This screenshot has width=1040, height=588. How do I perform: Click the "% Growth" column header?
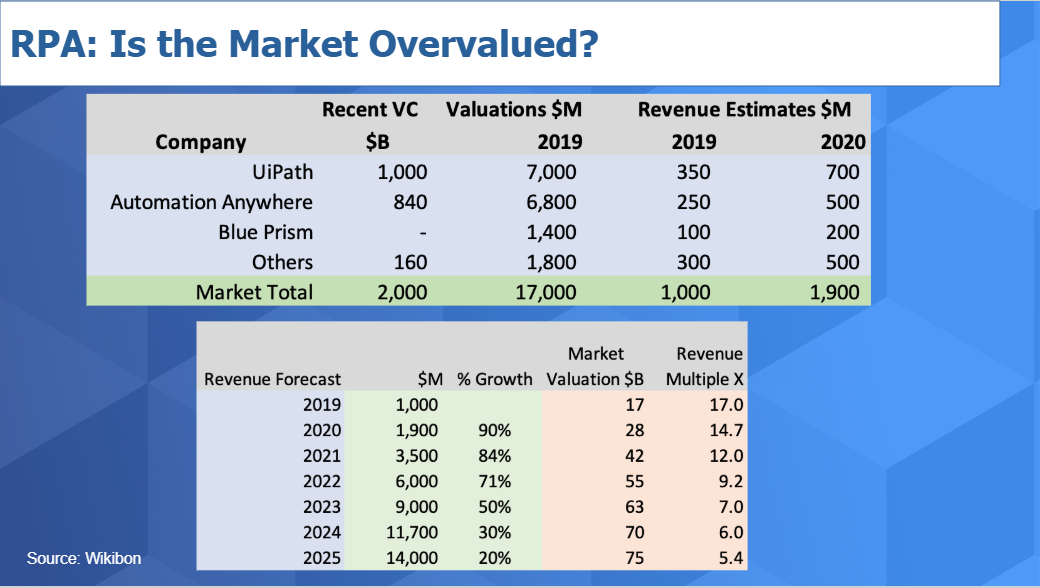pyautogui.click(x=494, y=379)
